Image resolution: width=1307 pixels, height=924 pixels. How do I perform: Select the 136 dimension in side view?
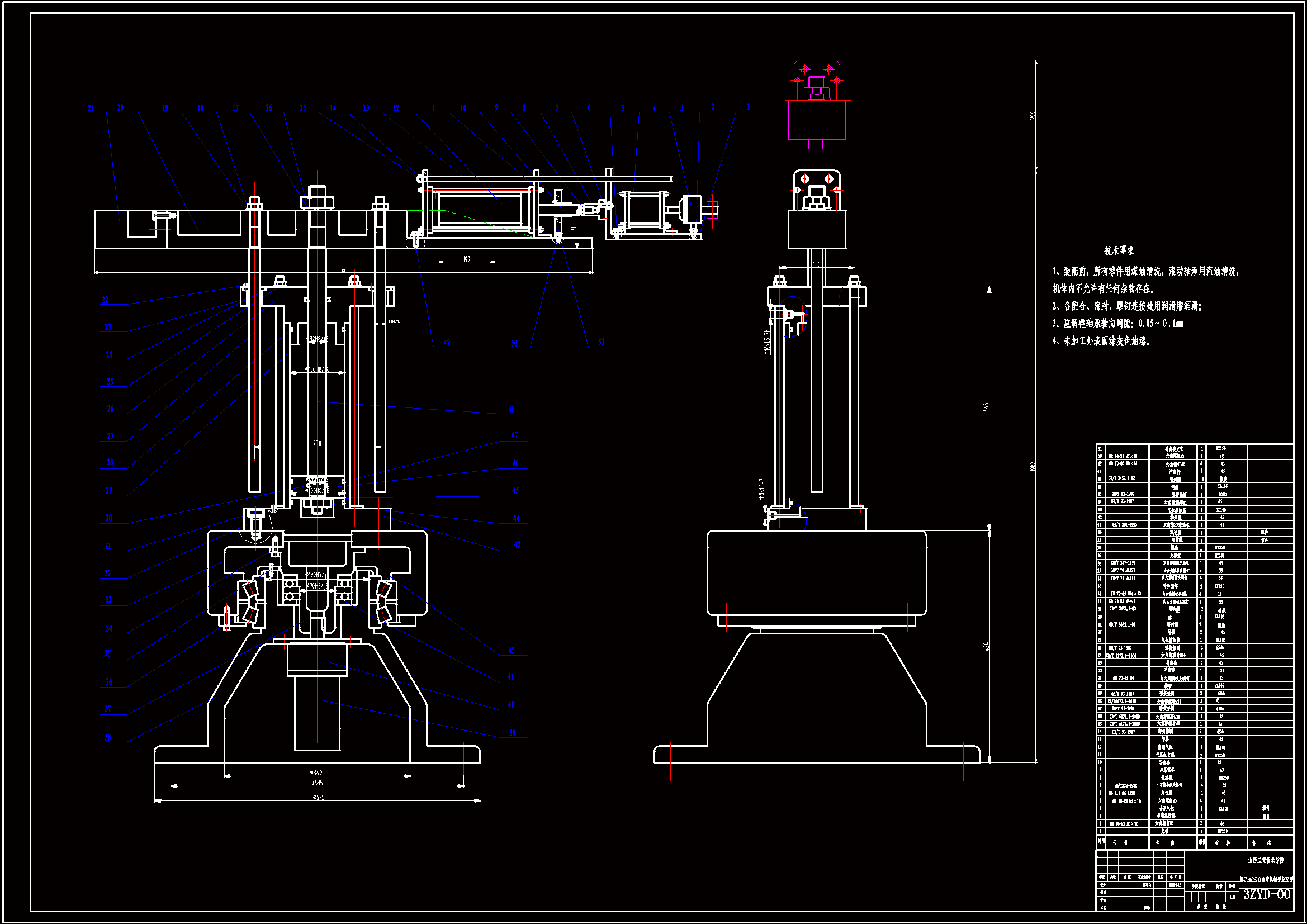pos(817,264)
